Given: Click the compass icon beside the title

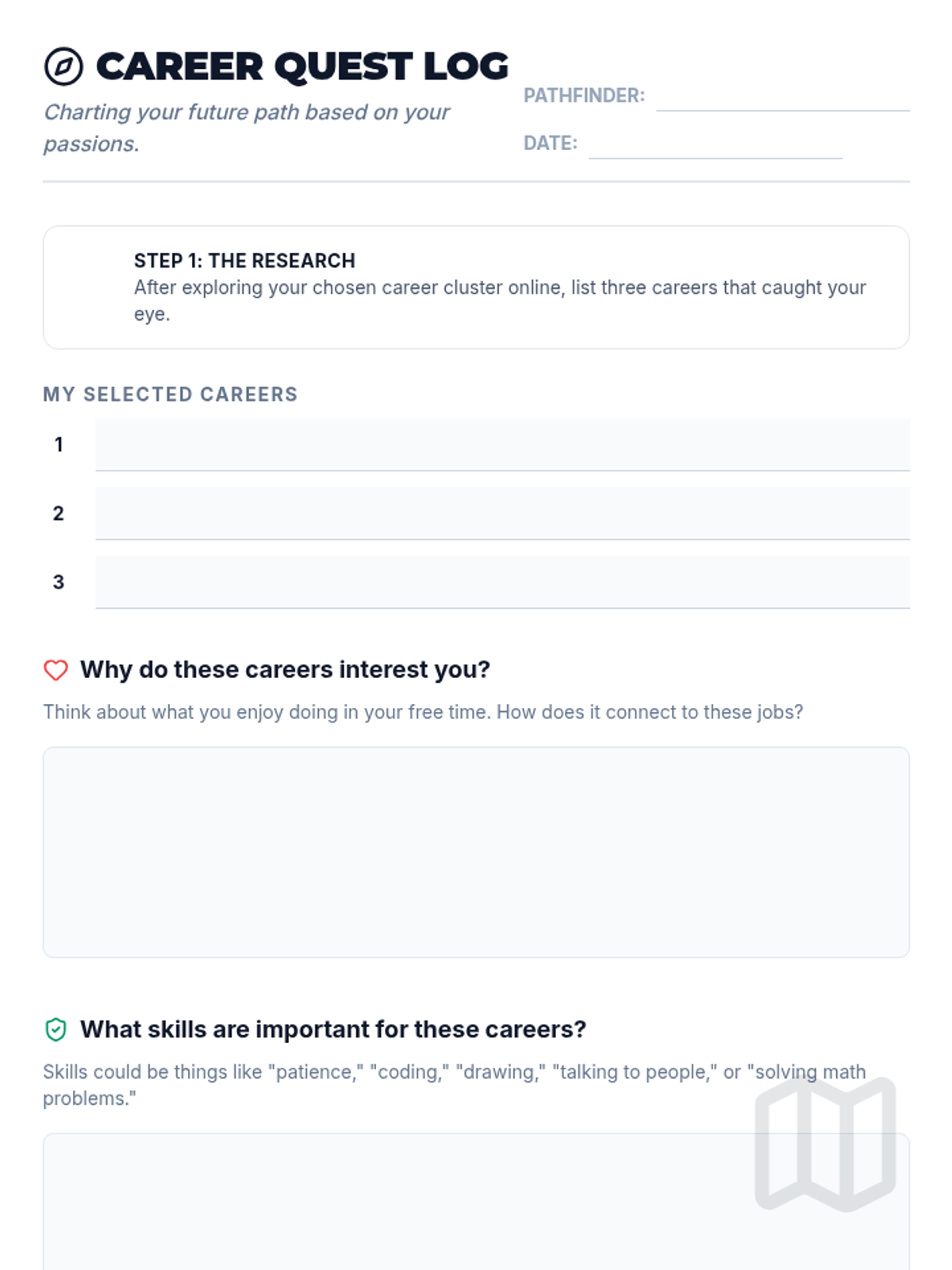Looking at the screenshot, I should tap(63, 67).
